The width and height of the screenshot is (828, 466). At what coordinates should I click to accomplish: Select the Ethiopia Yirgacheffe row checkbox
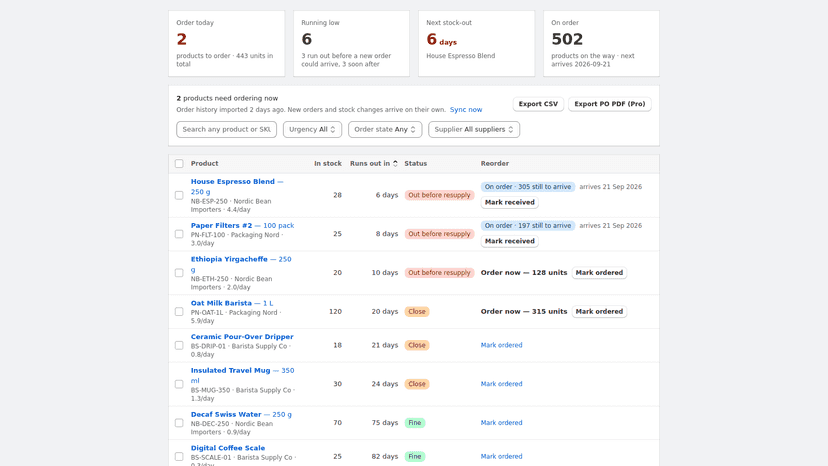point(179,273)
